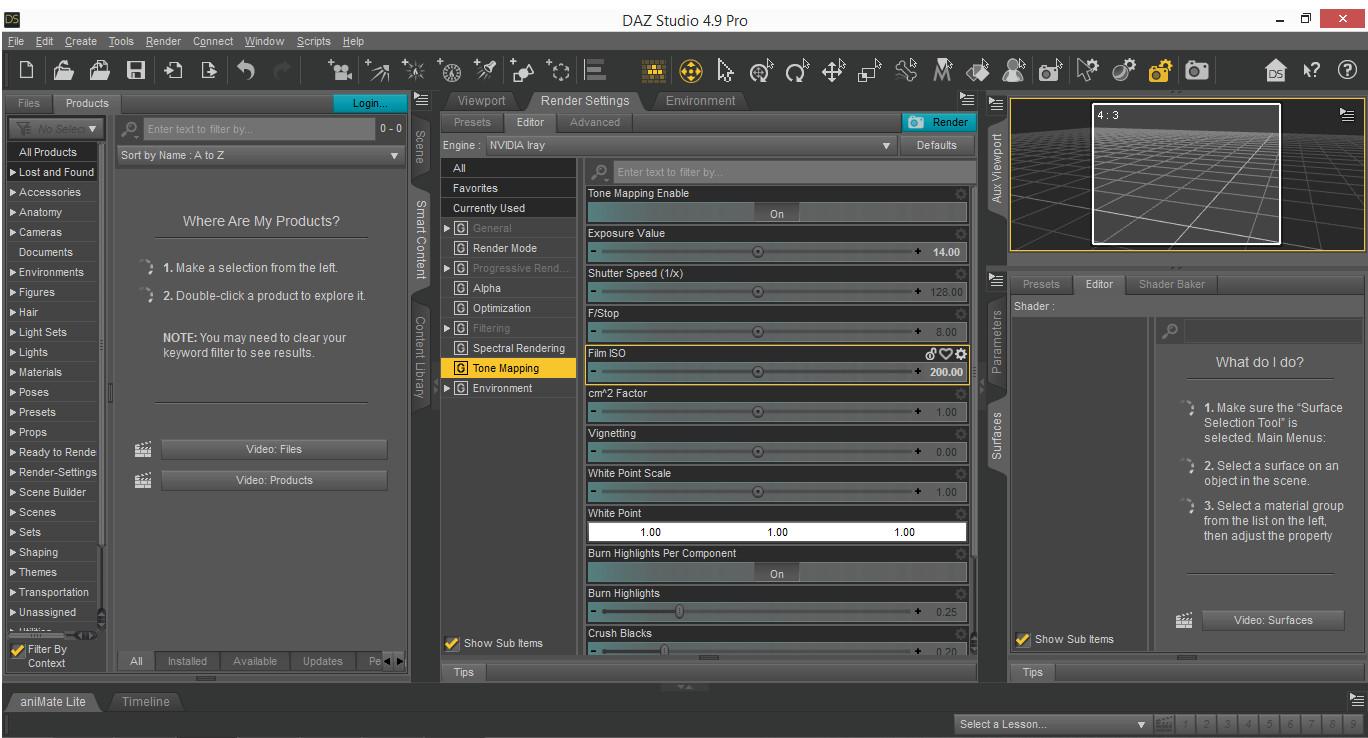This screenshot has width=1368, height=738.
Task: Select the Rotate tool icon
Action: 796,70
